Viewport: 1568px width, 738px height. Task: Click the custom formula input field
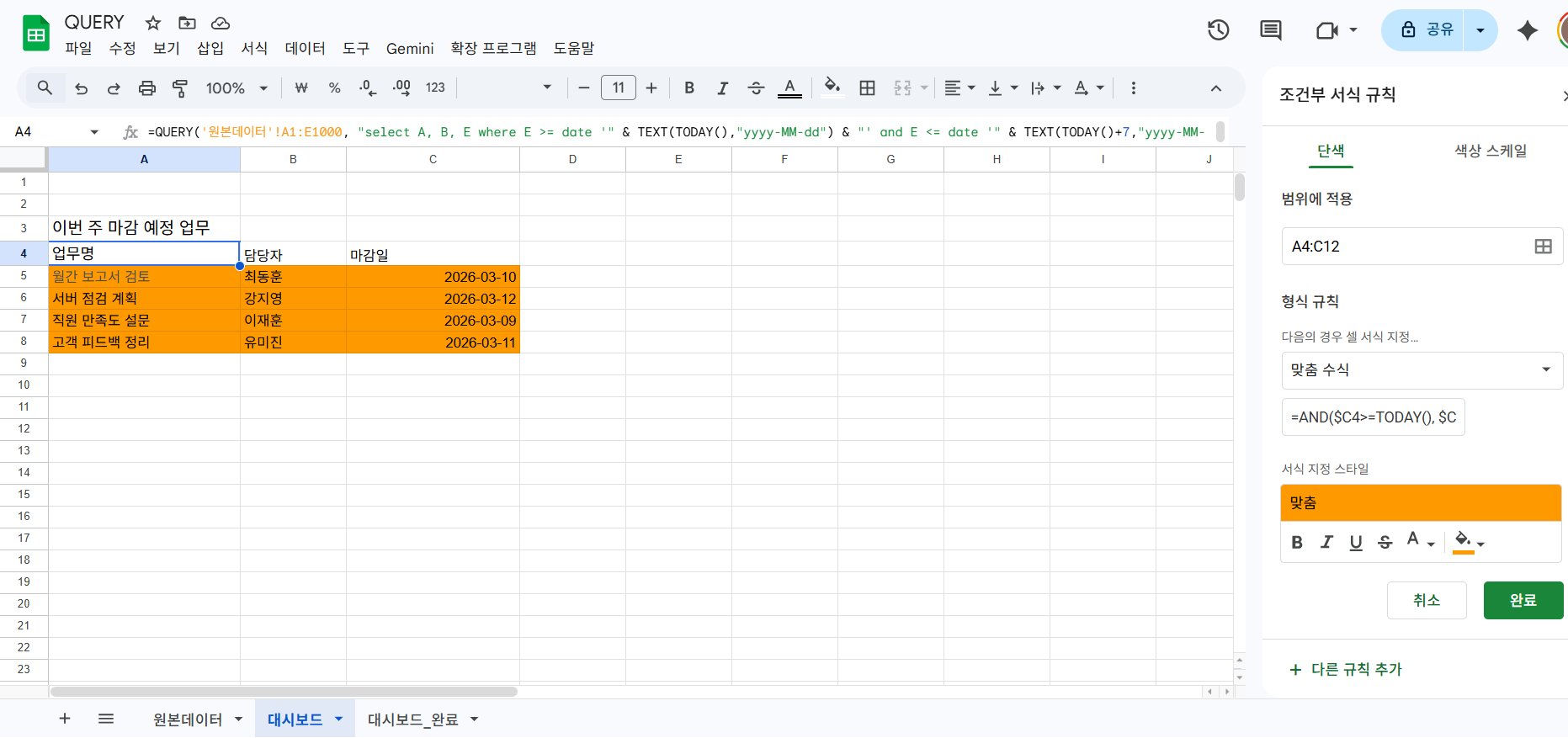point(1373,417)
